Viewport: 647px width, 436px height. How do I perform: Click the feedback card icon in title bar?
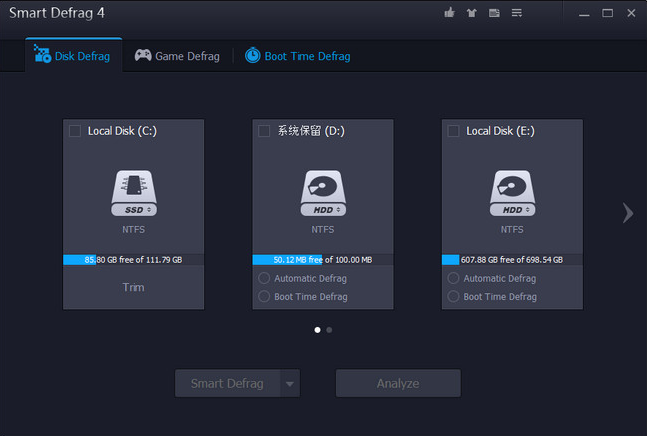494,13
